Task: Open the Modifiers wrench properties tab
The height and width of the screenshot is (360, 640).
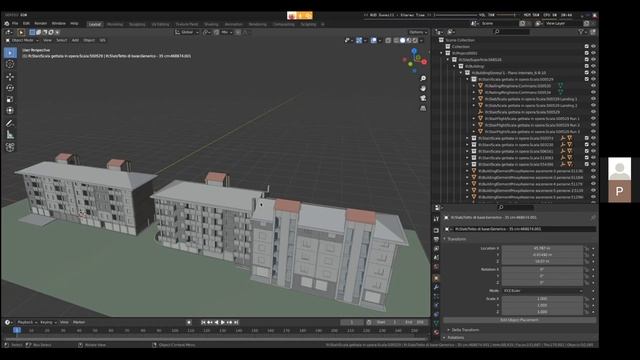Action: (436, 287)
